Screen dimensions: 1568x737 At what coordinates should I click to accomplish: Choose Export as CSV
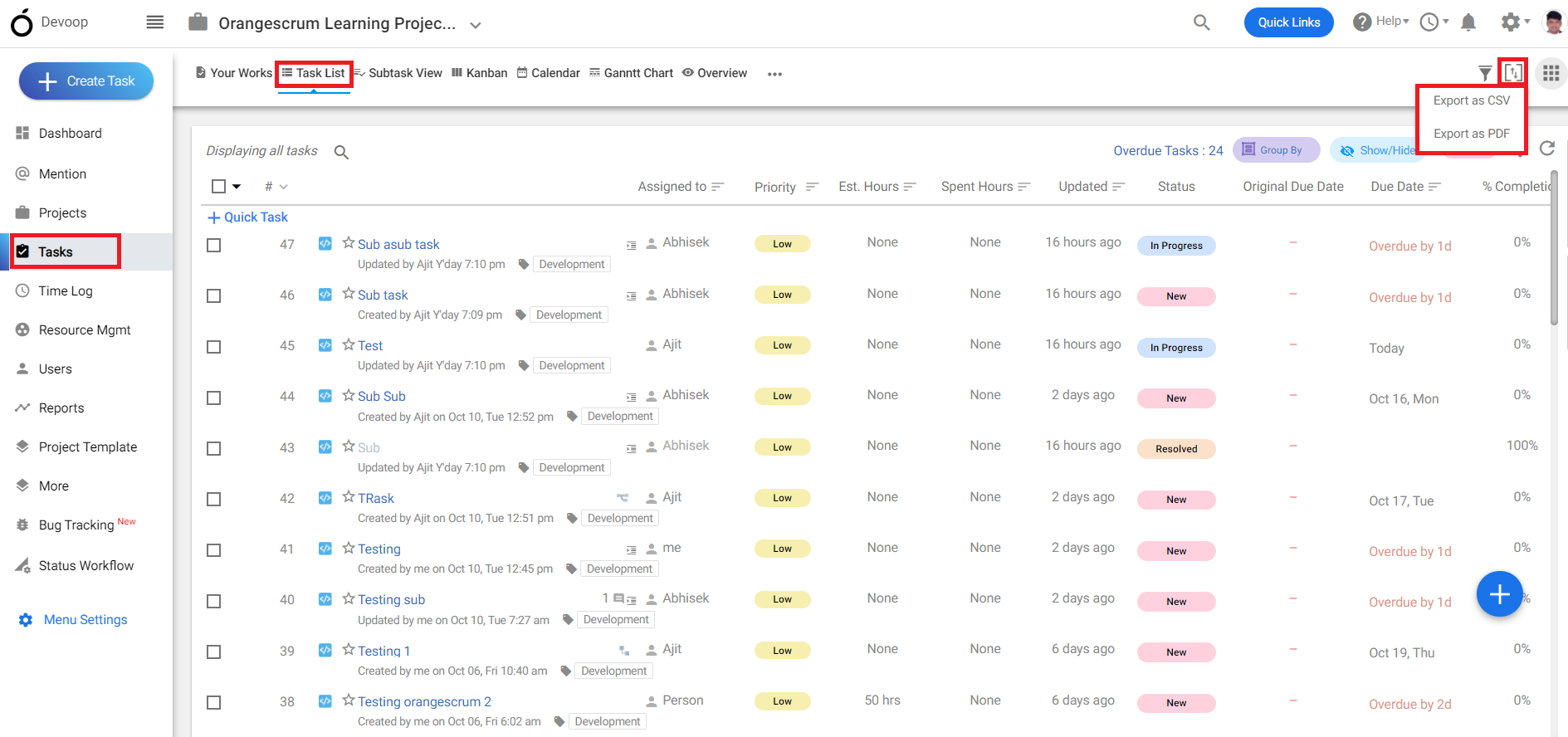tap(1471, 100)
